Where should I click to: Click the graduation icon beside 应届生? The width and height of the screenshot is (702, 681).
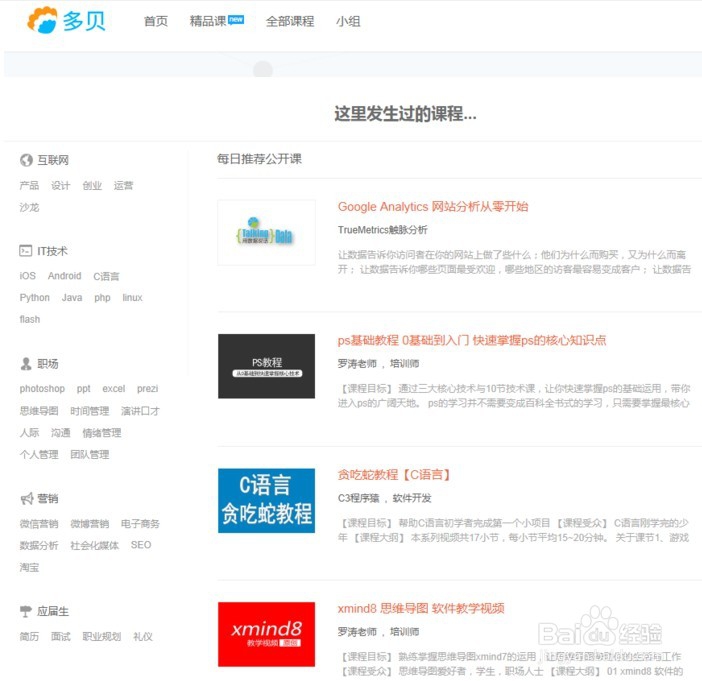point(26,611)
